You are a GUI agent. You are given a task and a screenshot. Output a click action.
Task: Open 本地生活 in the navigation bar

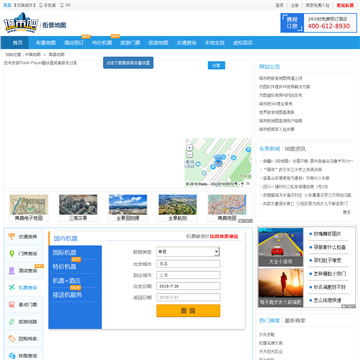point(214,43)
